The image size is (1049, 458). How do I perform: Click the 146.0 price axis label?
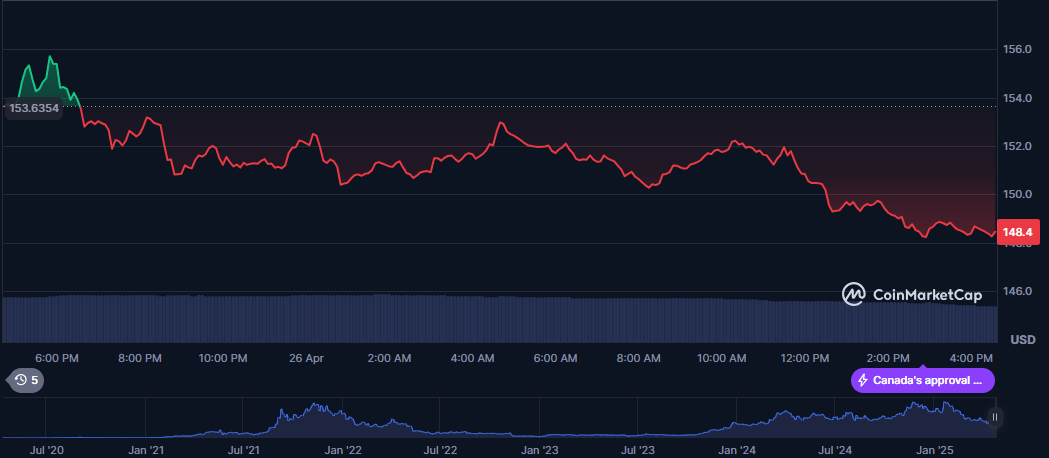[1016, 292]
